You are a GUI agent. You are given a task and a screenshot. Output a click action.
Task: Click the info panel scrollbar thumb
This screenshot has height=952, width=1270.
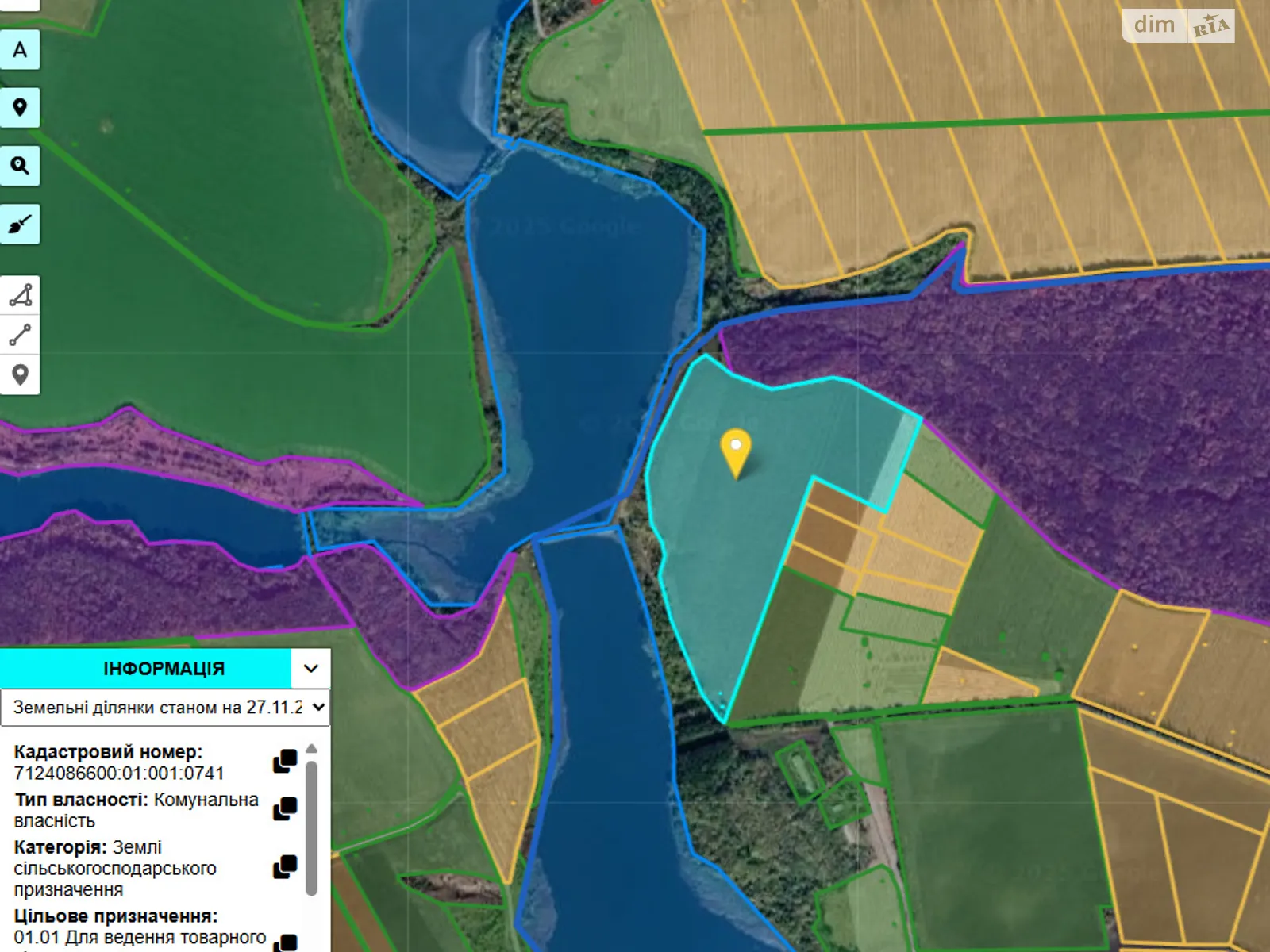(x=312, y=825)
